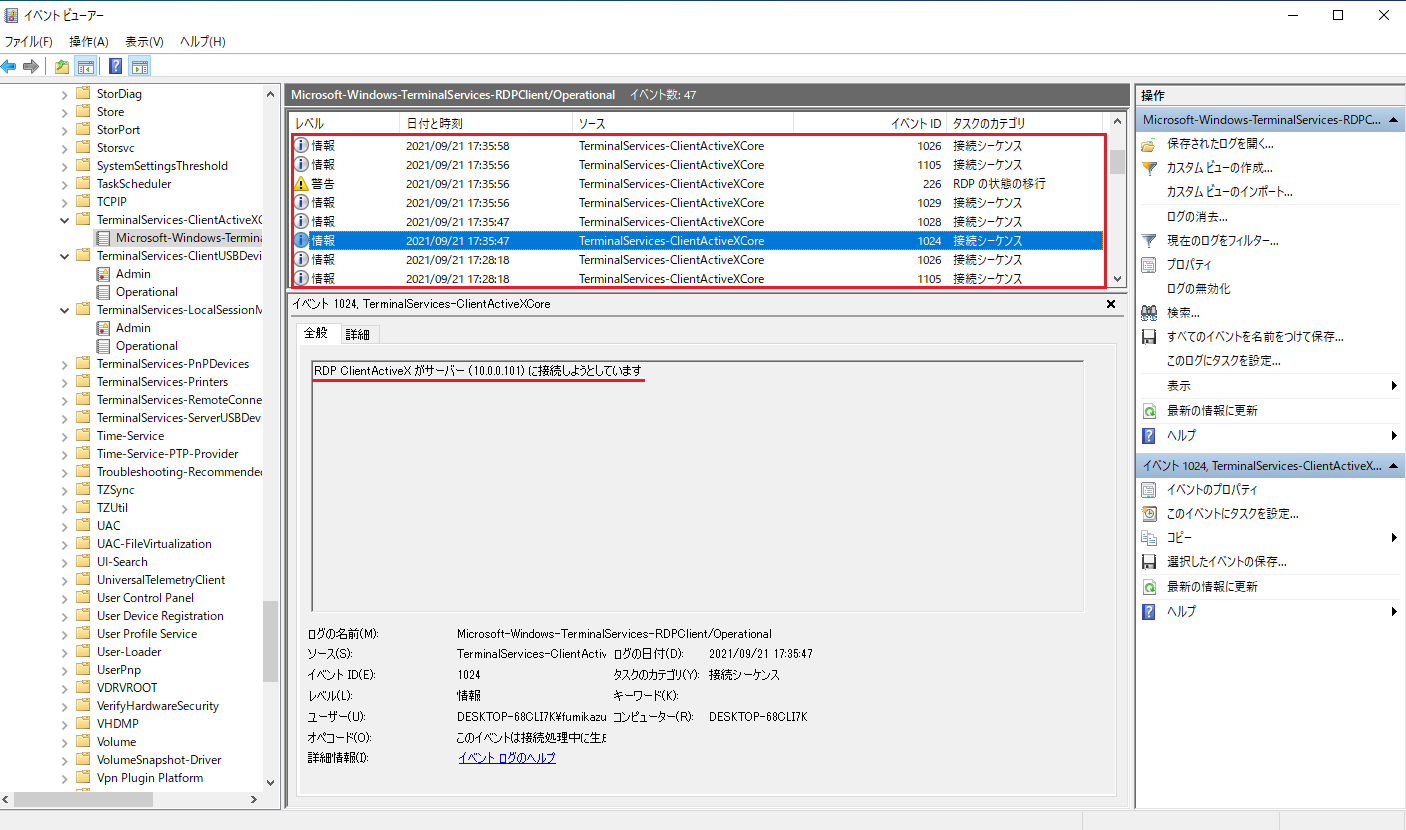Select the warning event row ID 226

point(698,184)
